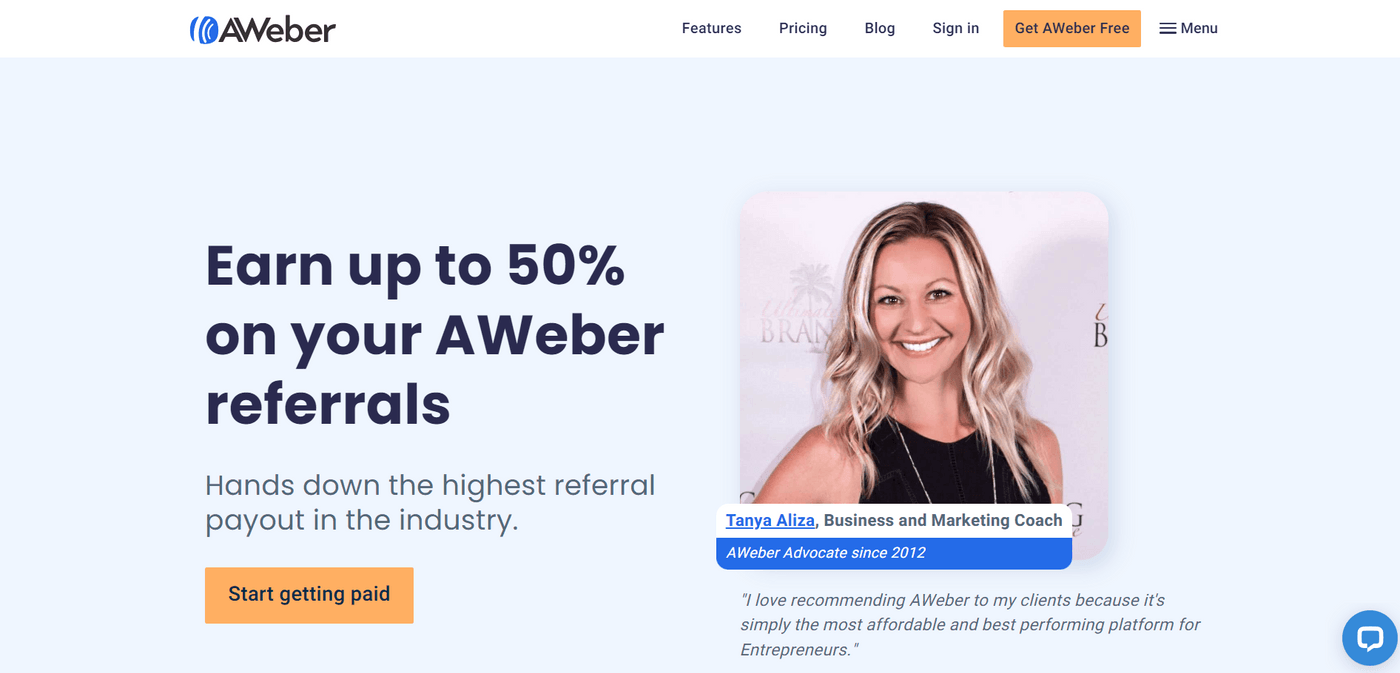This screenshot has height=673, width=1400.
Task: Click the testimonial quote about recommending AWeber
Action: [x=970, y=625]
